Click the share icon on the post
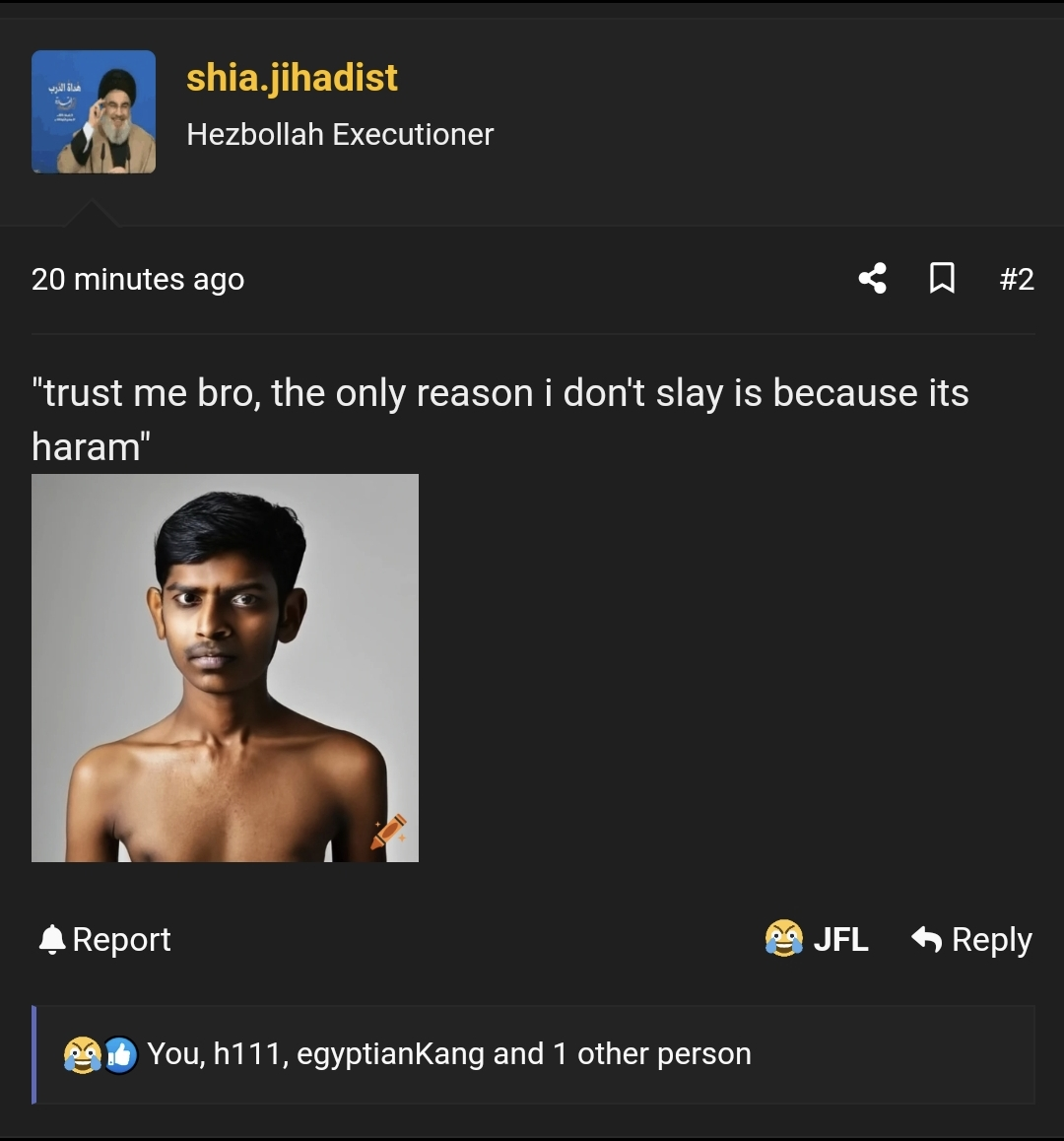This screenshot has width=1064, height=1141. click(x=872, y=279)
